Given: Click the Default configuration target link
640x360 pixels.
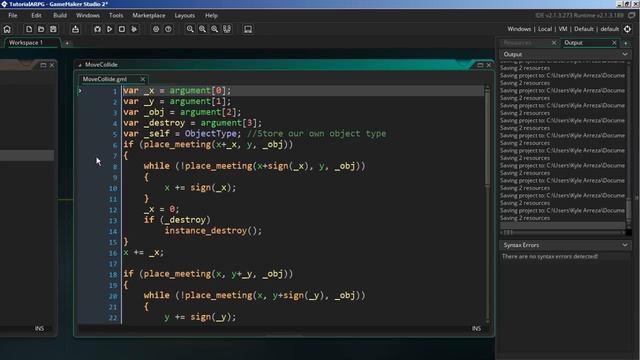Looking at the screenshot, I should click(x=584, y=29).
